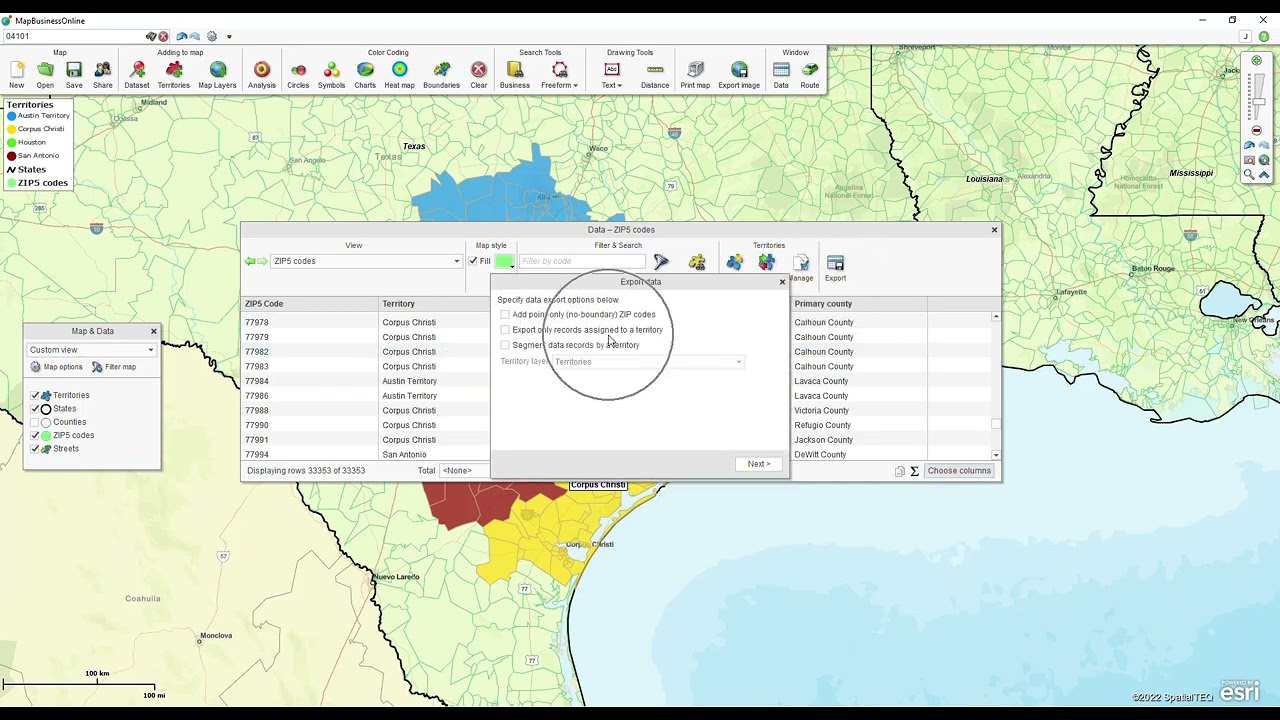
Task: Zoom in with green plus icon
Action: point(1257,61)
